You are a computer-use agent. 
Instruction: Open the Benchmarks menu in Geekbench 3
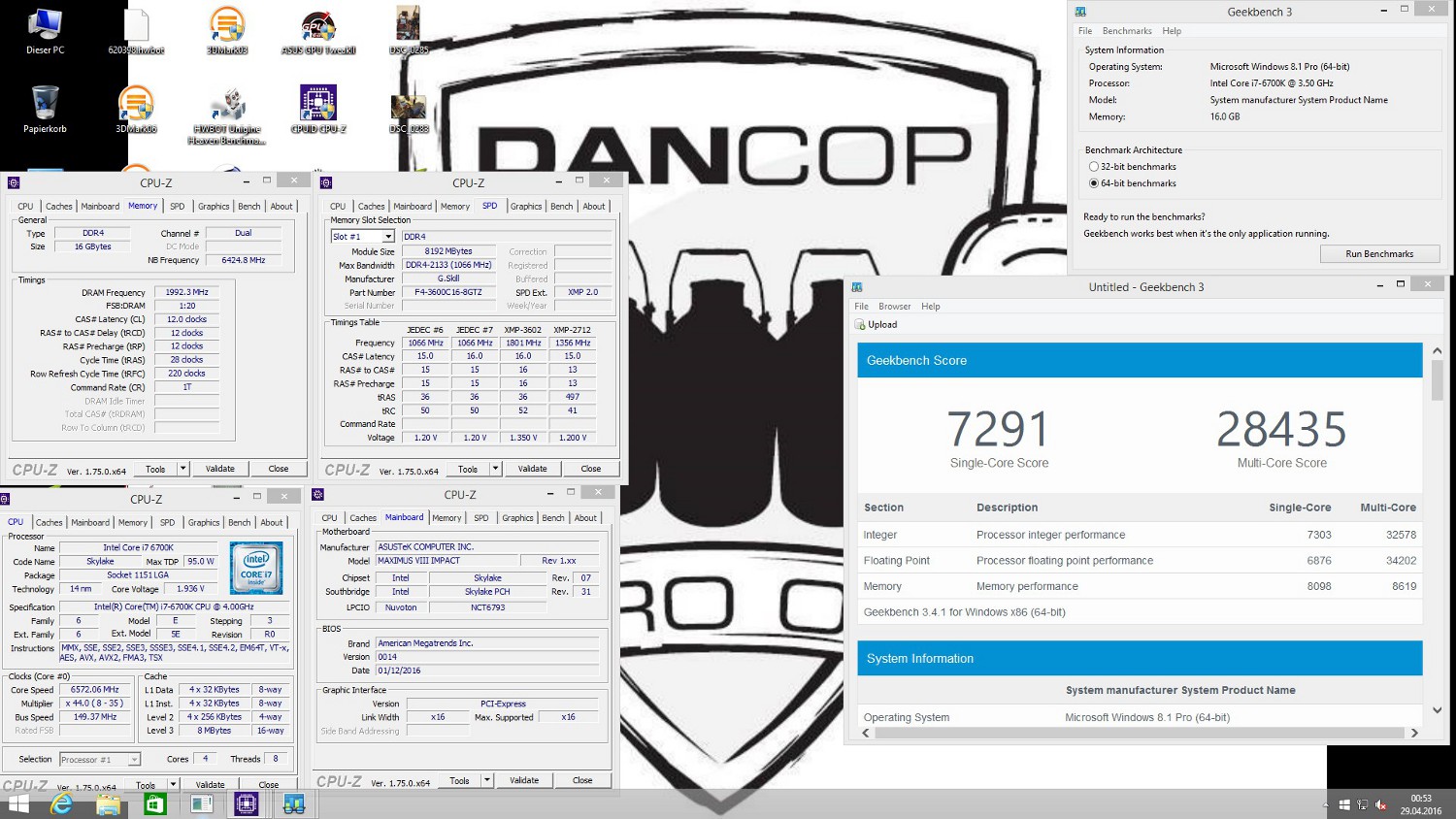(1127, 31)
